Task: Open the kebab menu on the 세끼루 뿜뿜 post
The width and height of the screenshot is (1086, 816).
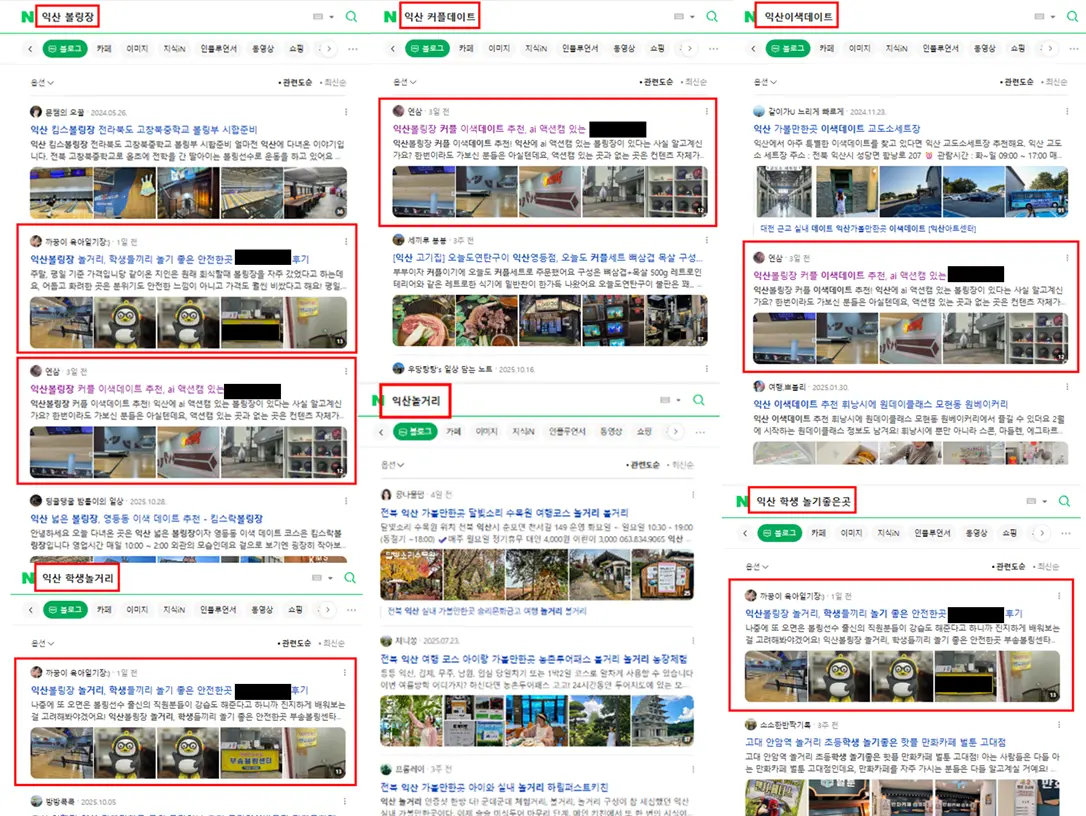Action: [x=706, y=240]
